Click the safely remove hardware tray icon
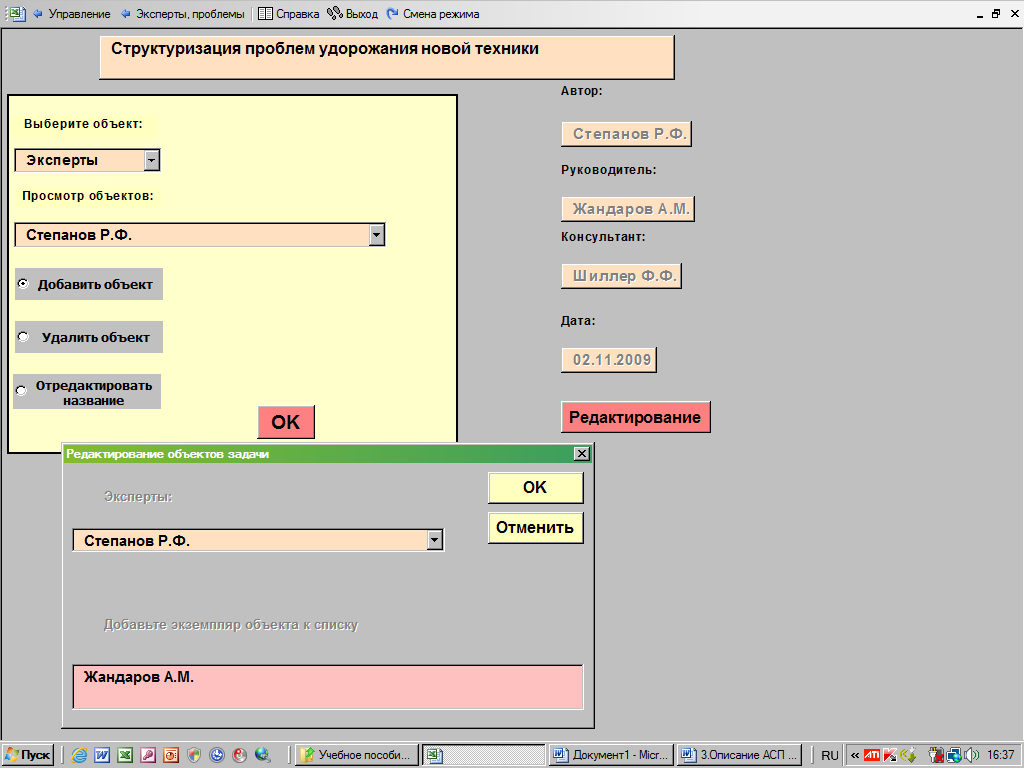The image size is (1024, 768). coord(936,755)
